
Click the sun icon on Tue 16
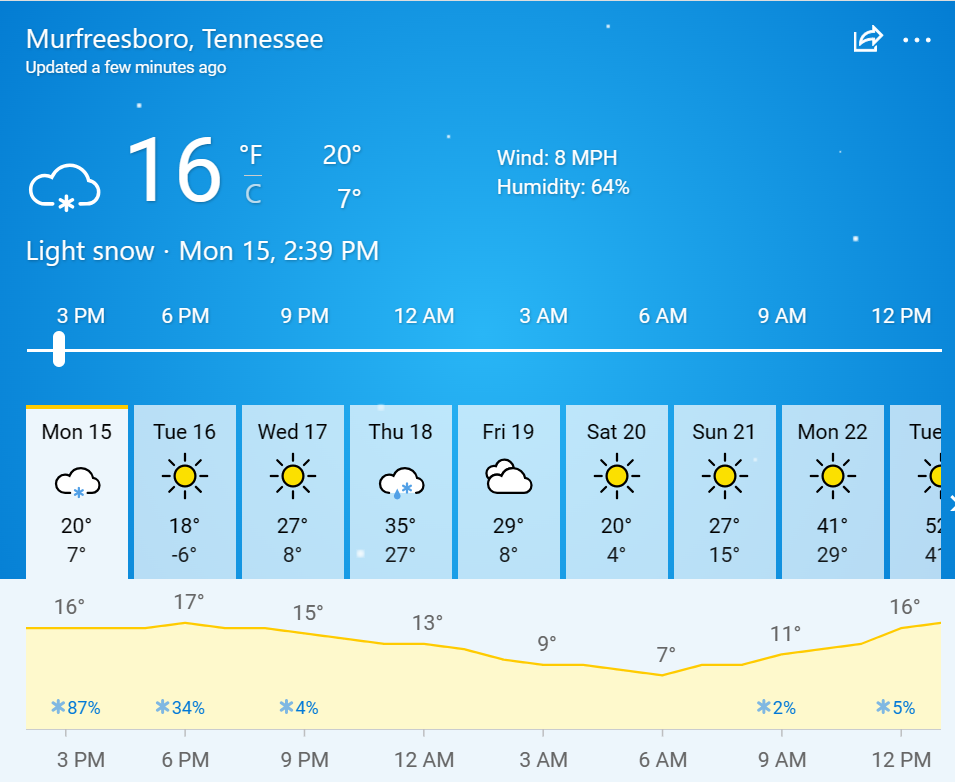185,476
